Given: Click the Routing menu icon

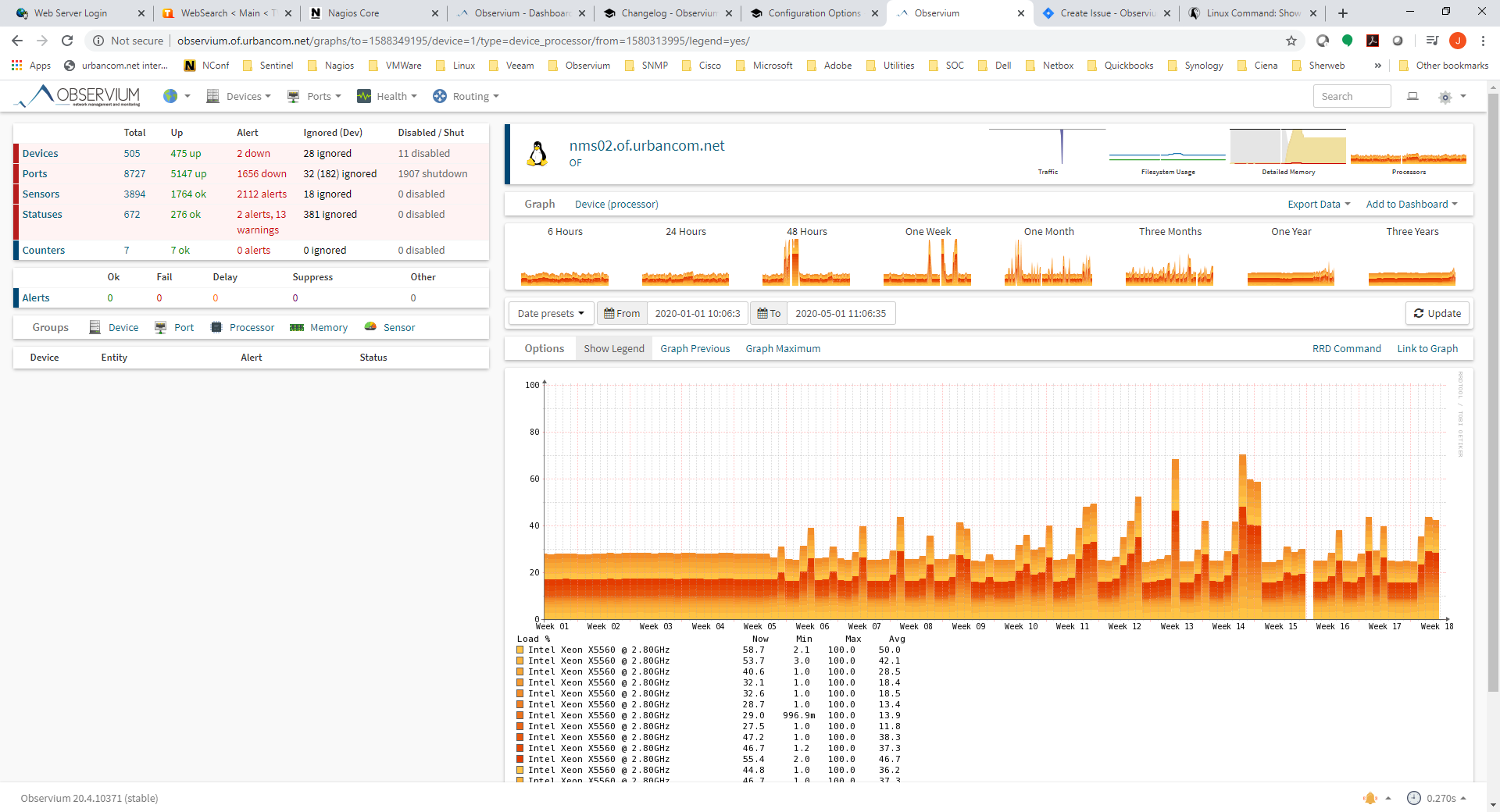Looking at the screenshot, I should click(x=440, y=96).
